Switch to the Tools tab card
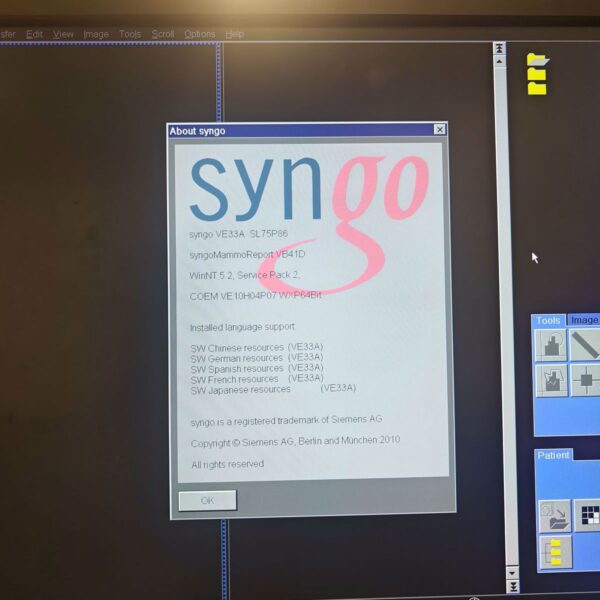The height and width of the screenshot is (600, 600). (548, 320)
